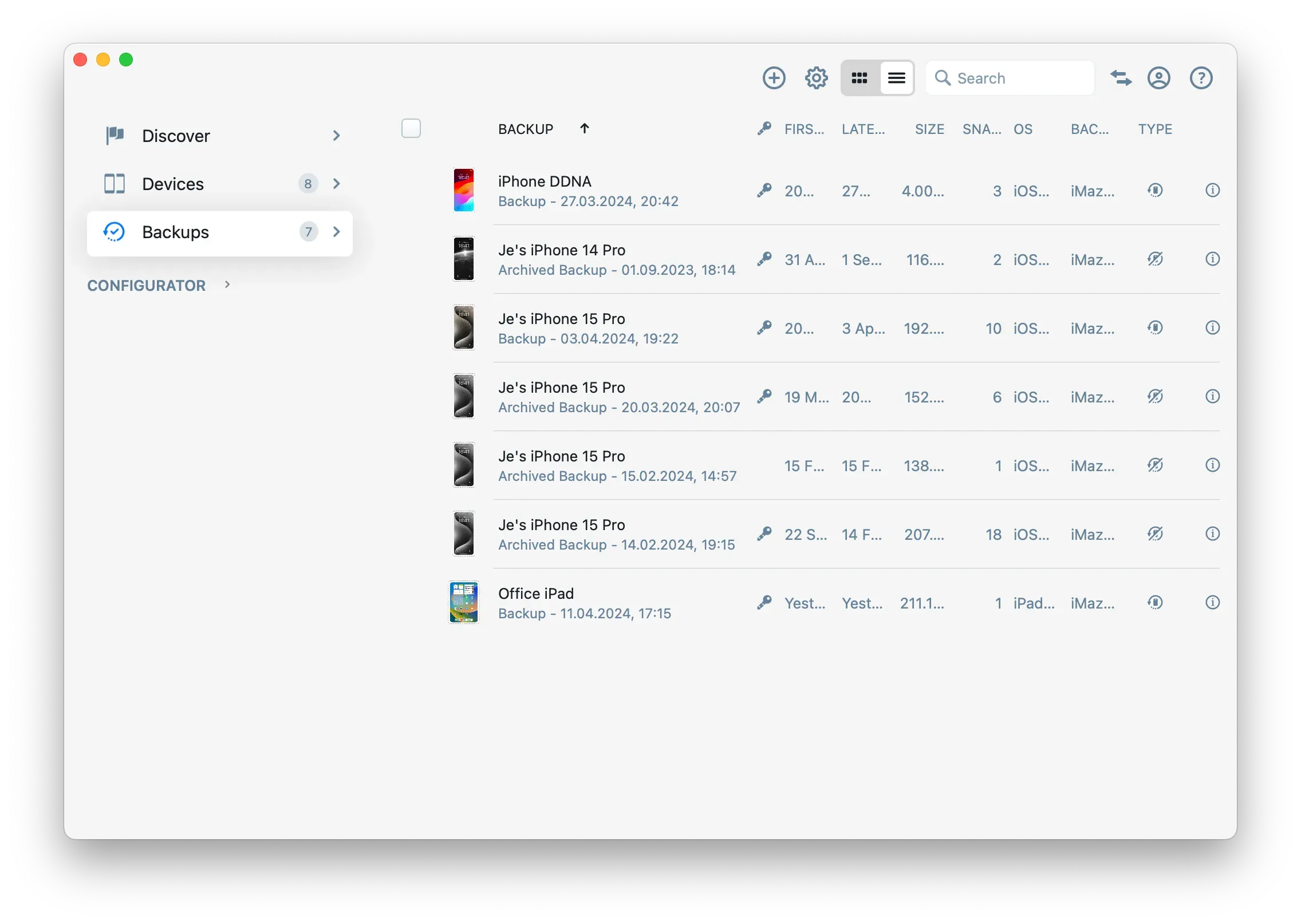Sort backups by the SIZE column
This screenshot has width=1301, height=924.
(x=929, y=129)
